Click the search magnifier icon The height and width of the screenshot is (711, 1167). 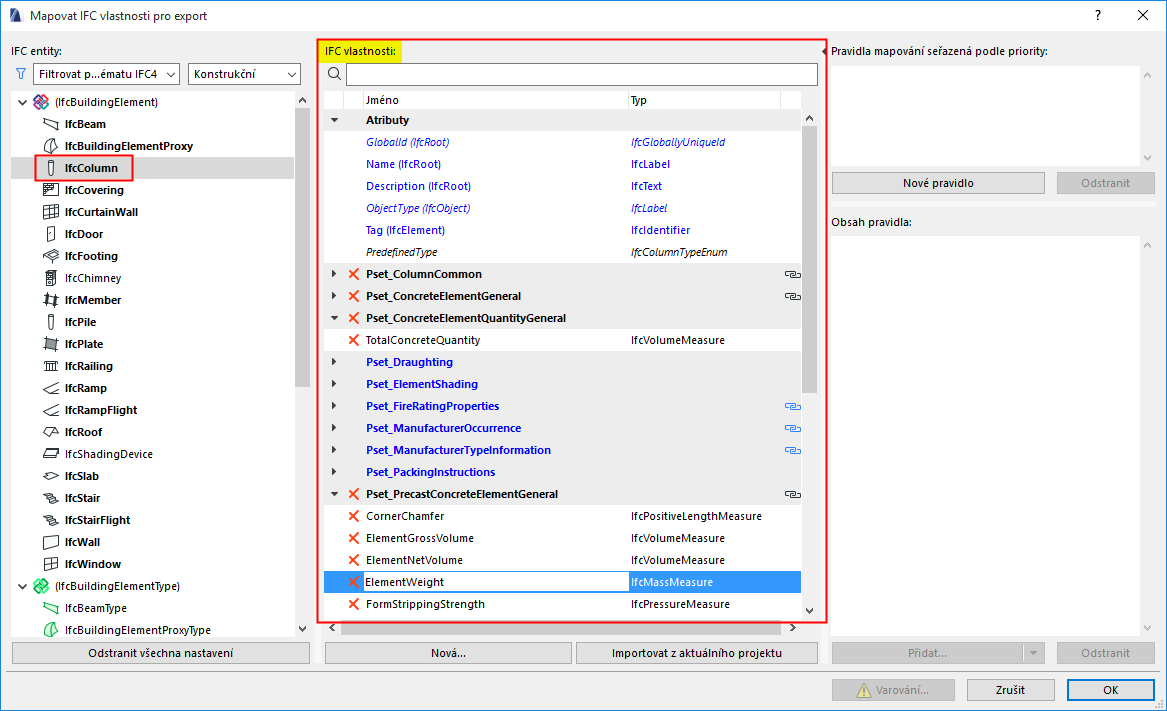click(334, 74)
